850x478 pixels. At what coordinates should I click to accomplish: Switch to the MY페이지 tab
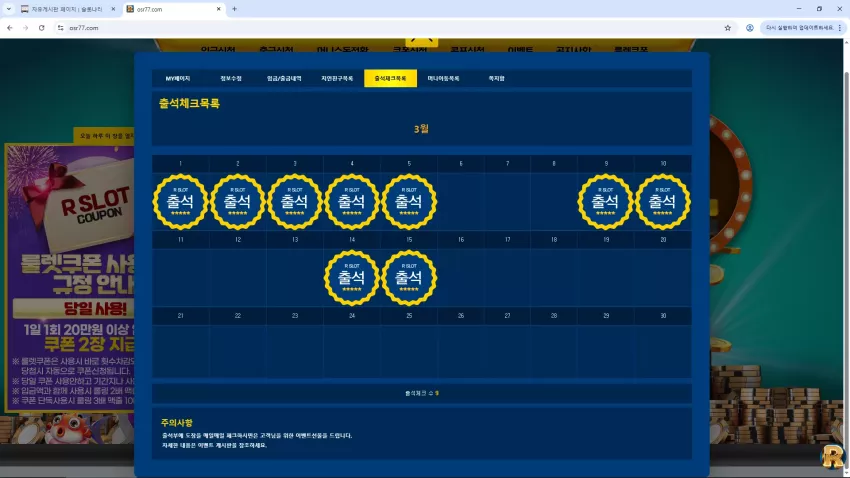point(178,78)
